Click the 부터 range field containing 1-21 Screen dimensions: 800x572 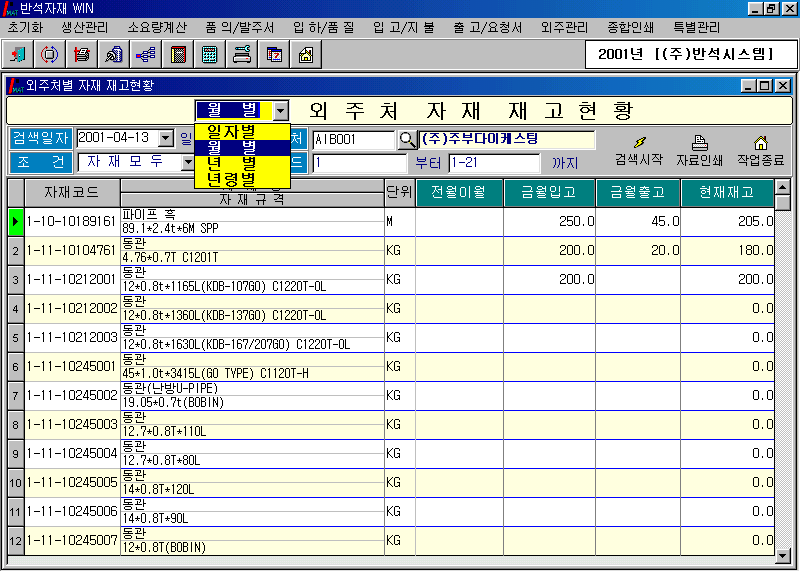pyautogui.click(x=493, y=162)
